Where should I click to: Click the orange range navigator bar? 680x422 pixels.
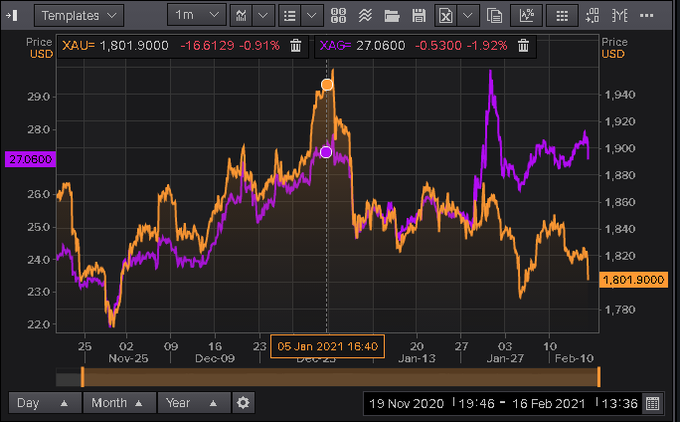pos(340,376)
